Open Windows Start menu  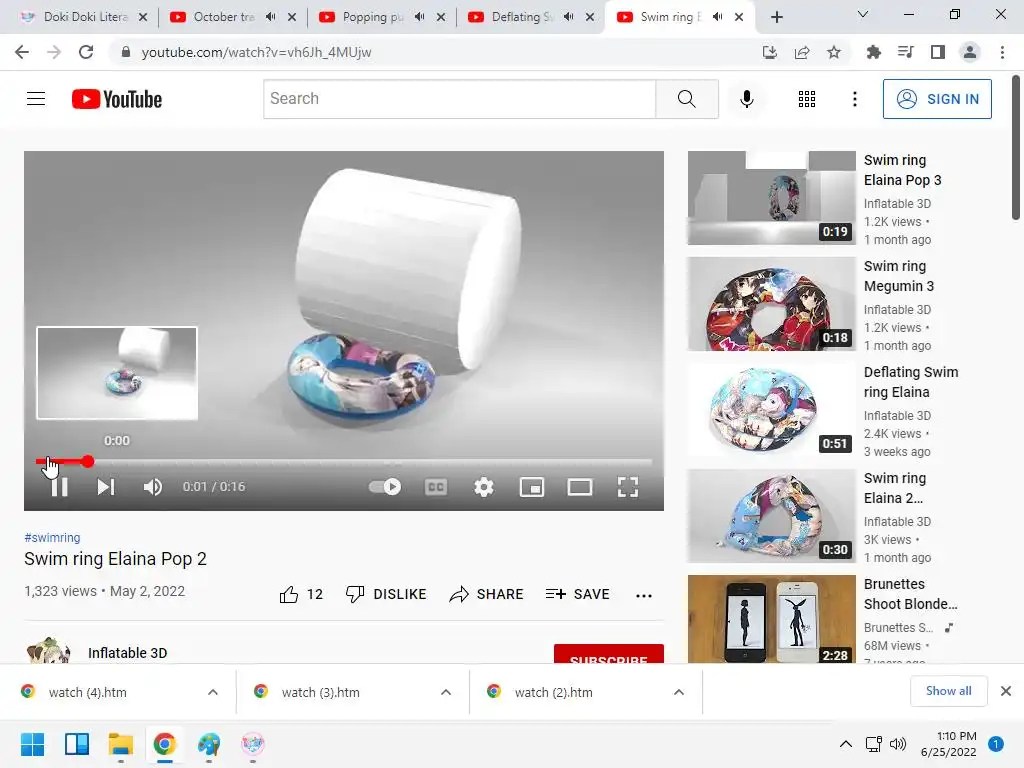[33, 744]
